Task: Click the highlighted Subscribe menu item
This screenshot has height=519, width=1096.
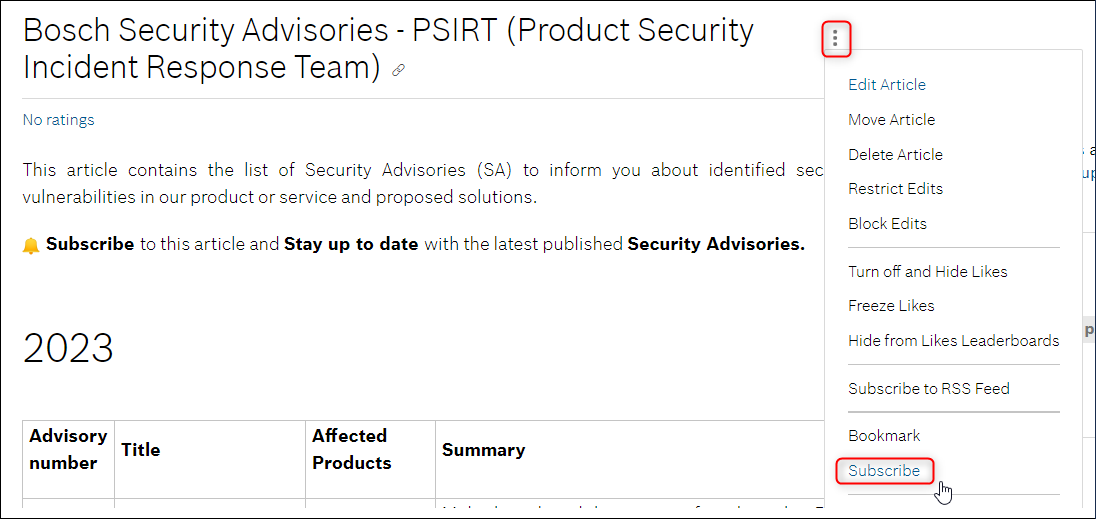Action: 884,471
